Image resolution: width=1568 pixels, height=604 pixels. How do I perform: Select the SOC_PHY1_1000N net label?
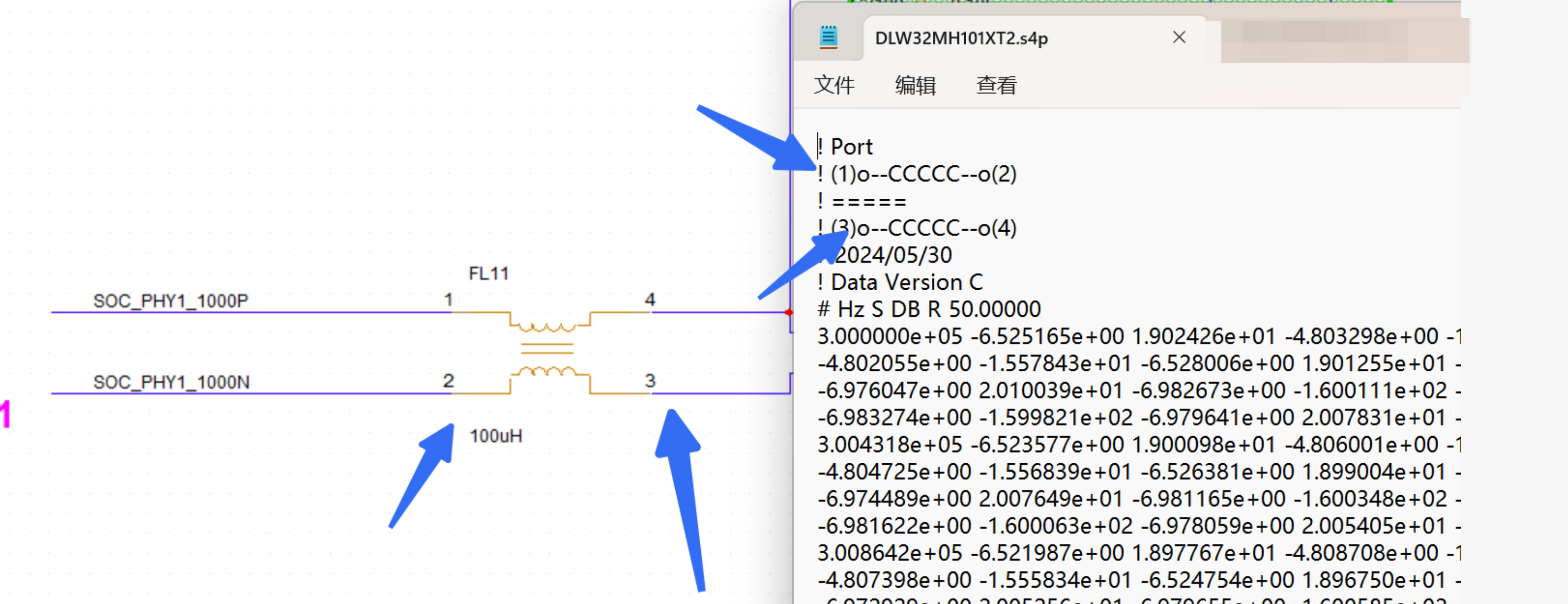(x=171, y=382)
